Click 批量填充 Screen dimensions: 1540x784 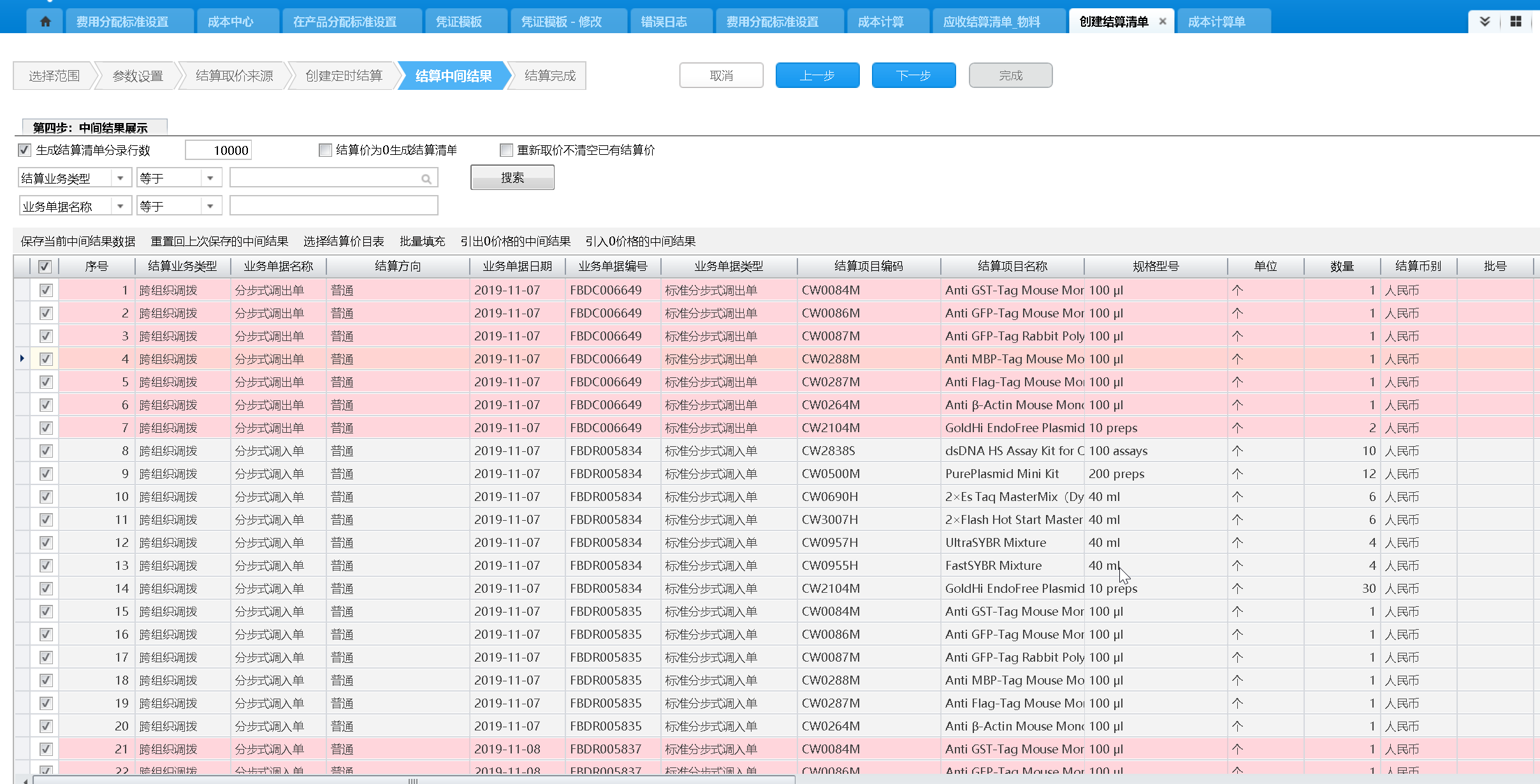pos(422,241)
